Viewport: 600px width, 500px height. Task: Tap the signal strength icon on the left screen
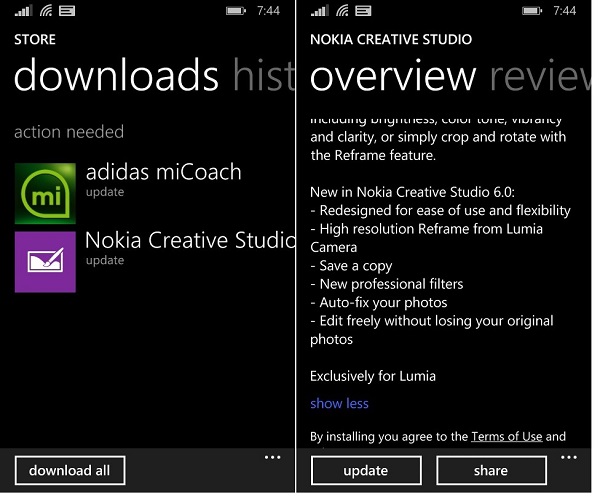(23, 11)
